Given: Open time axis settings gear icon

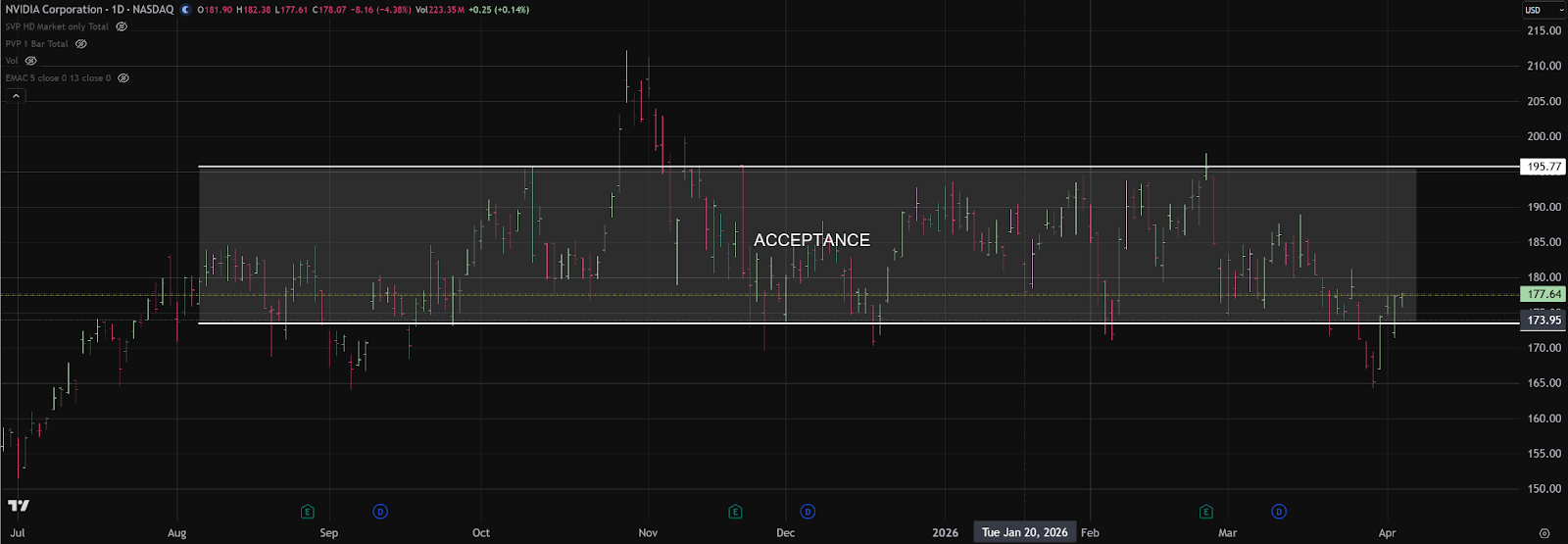Looking at the screenshot, I should tap(1544, 533).
